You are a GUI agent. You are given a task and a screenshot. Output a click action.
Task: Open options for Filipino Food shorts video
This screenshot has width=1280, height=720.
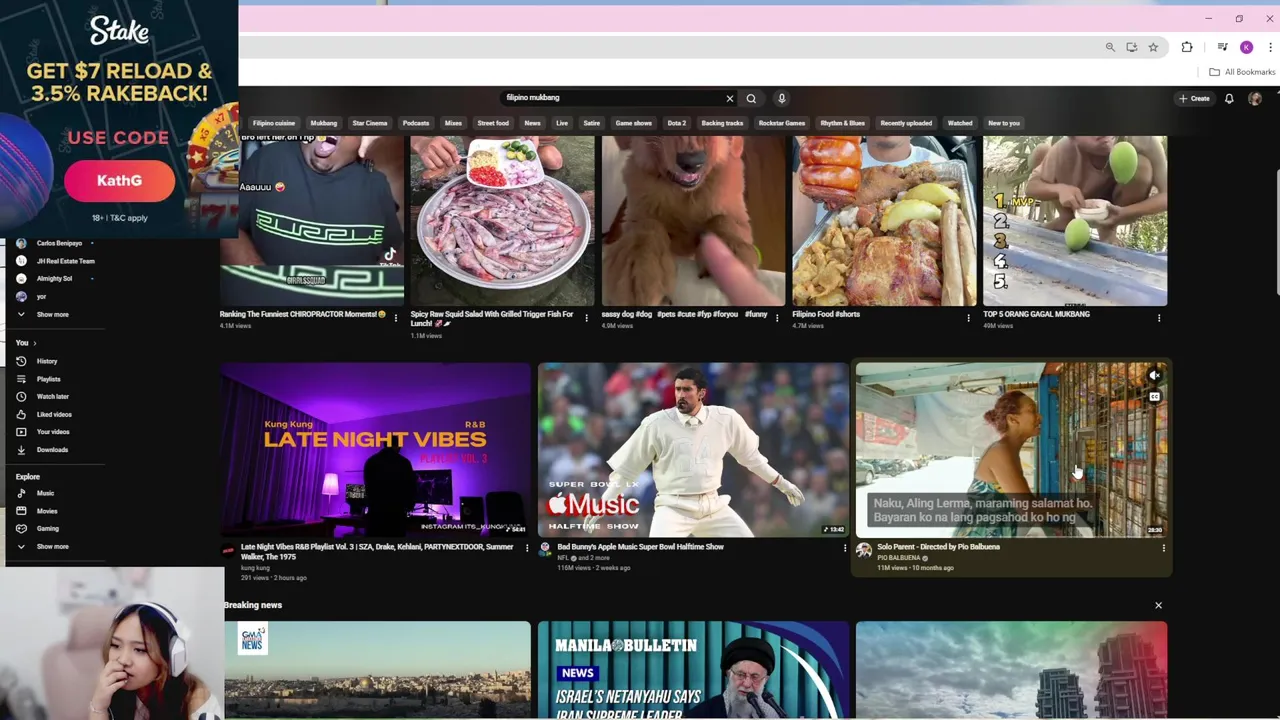click(x=968, y=318)
